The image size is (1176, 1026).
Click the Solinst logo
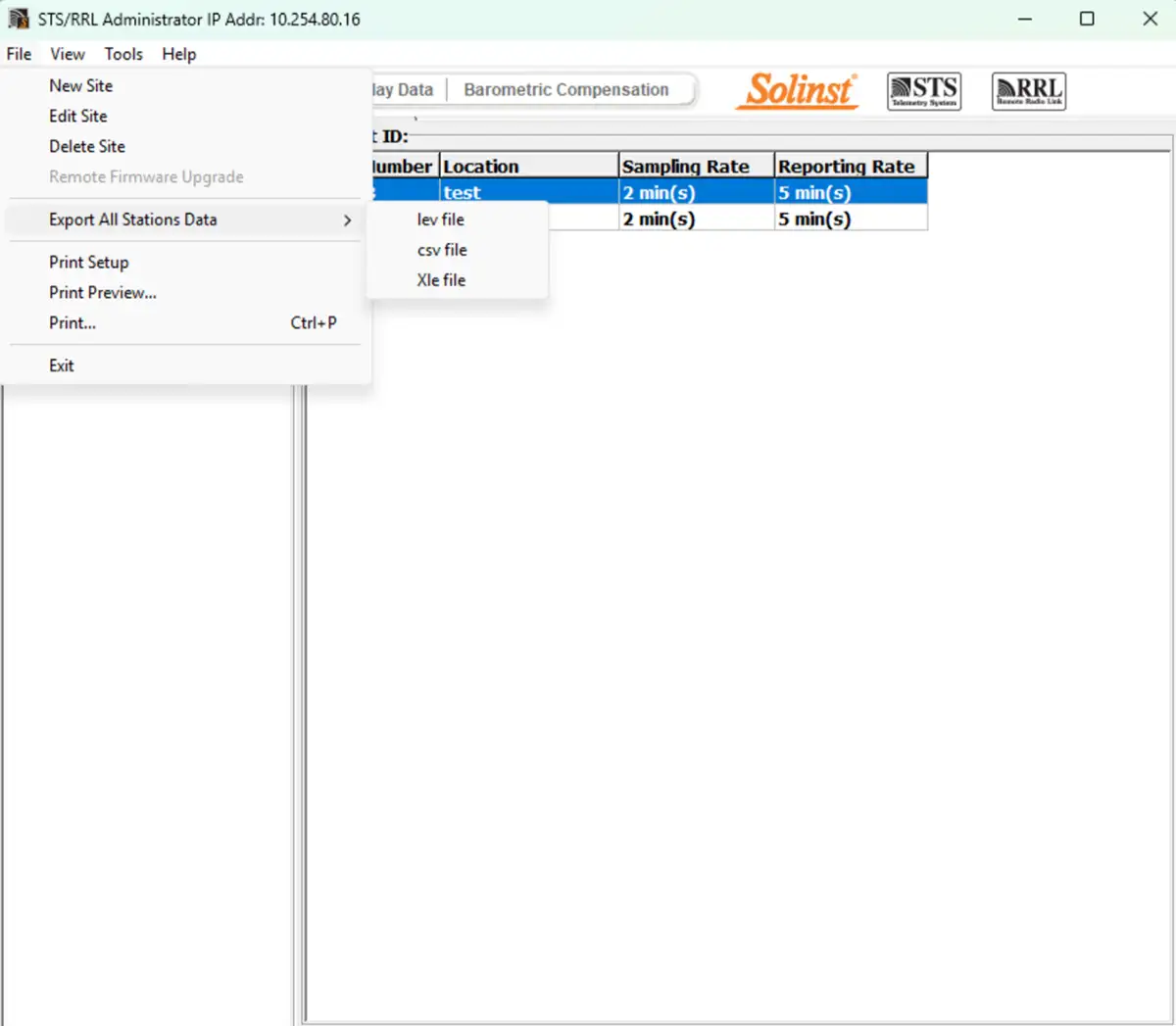796,90
